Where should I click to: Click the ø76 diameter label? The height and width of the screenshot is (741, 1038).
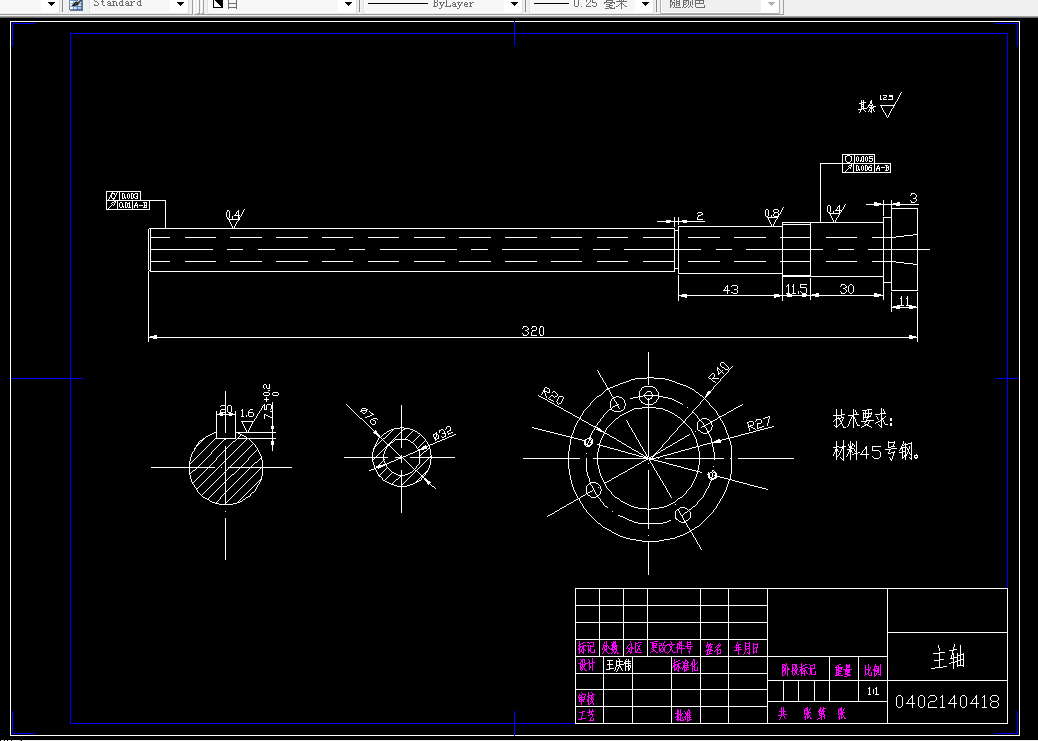click(369, 417)
